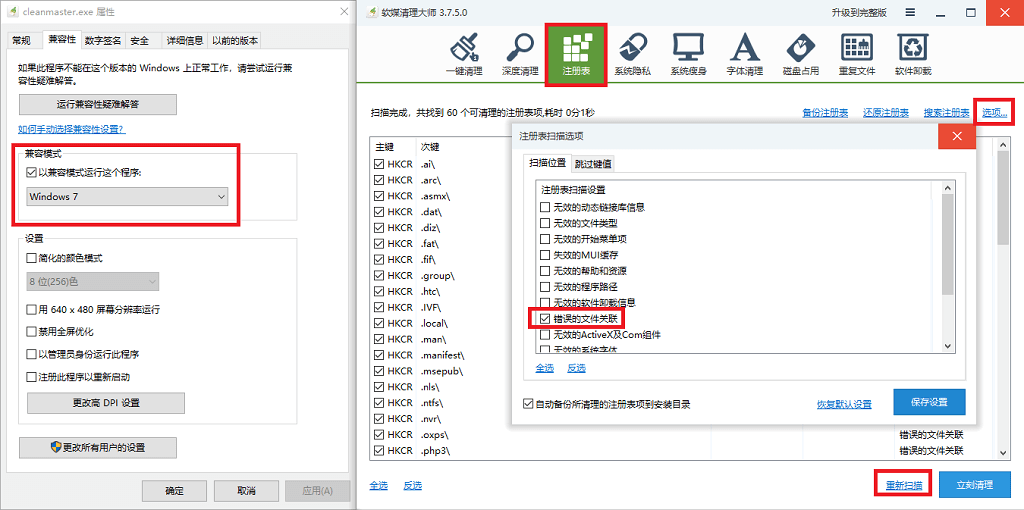
Task: Switch to the 以前的版本 tab
Action: point(235,40)
